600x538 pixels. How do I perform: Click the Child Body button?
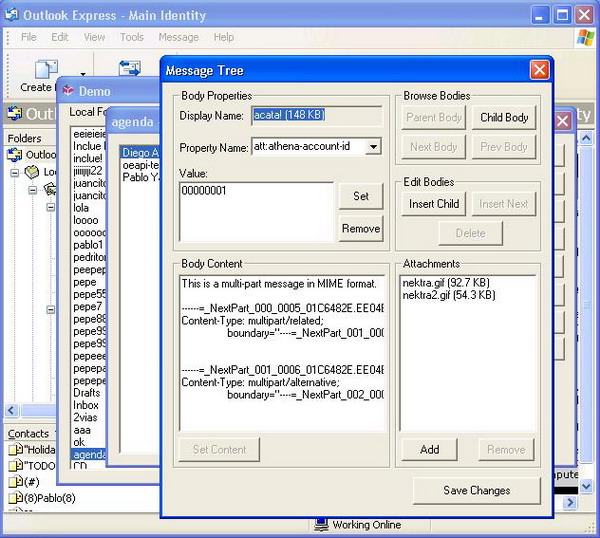[504, 117]
